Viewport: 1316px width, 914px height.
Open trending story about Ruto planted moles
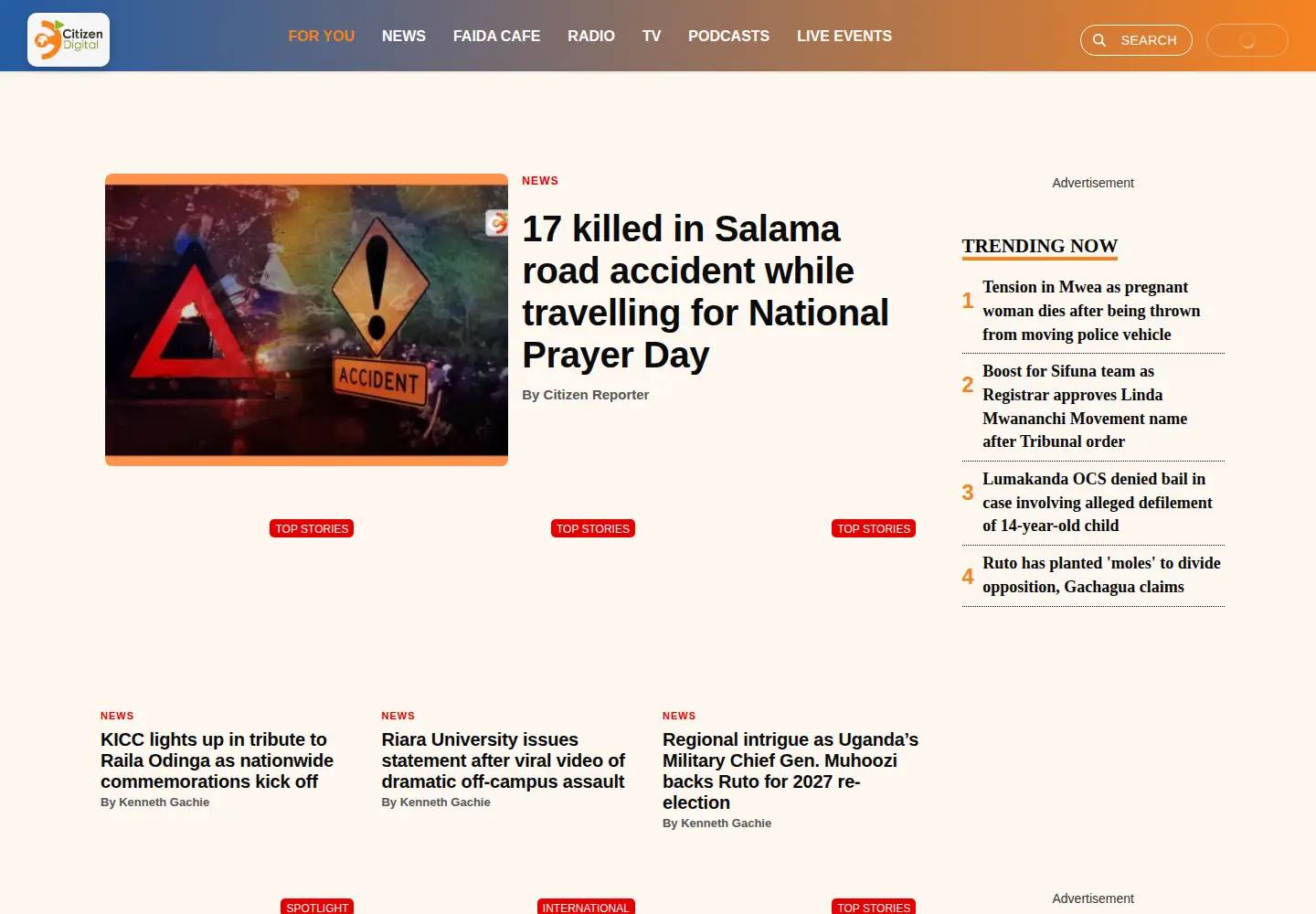pyautogui.click(x=1101, y=575)
